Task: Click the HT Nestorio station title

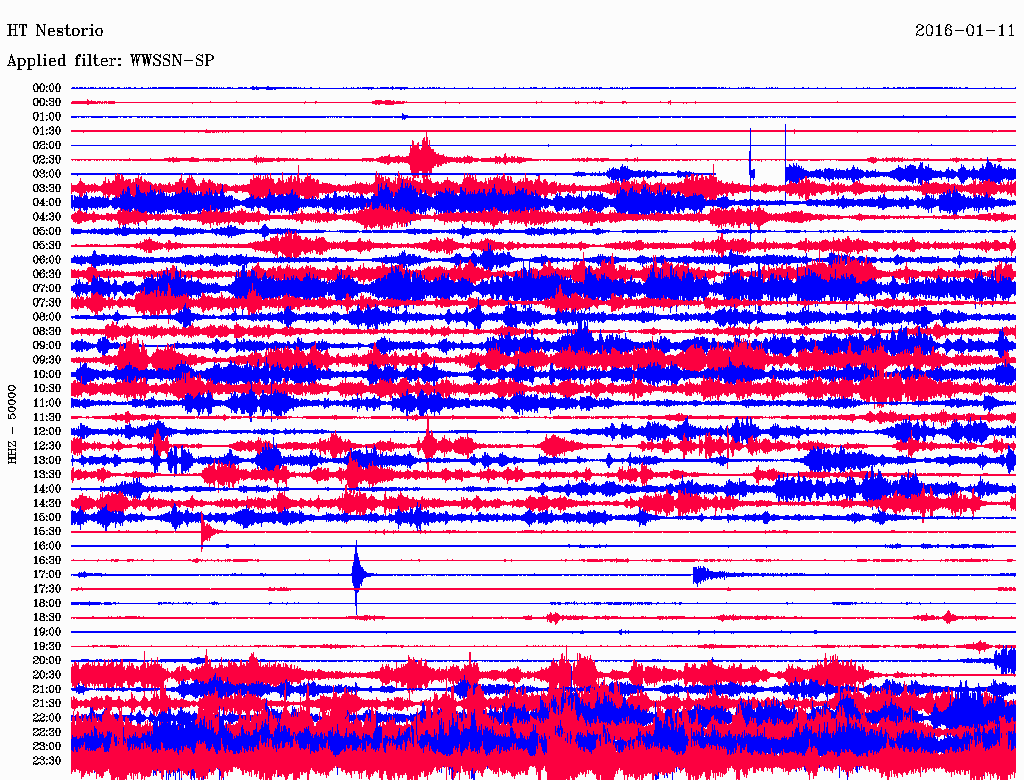Action: point(55,31)
